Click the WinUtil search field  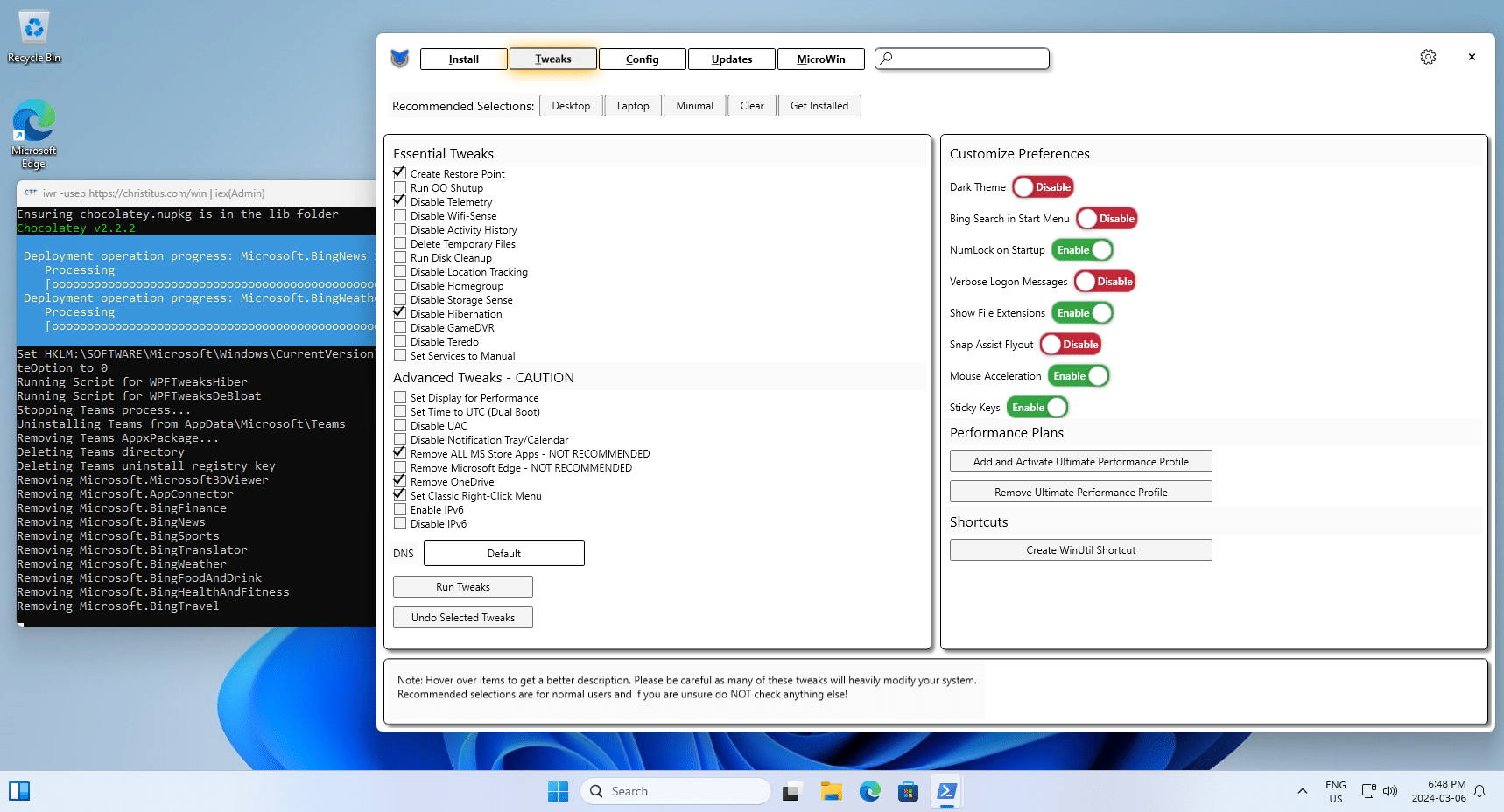[961, 59]
